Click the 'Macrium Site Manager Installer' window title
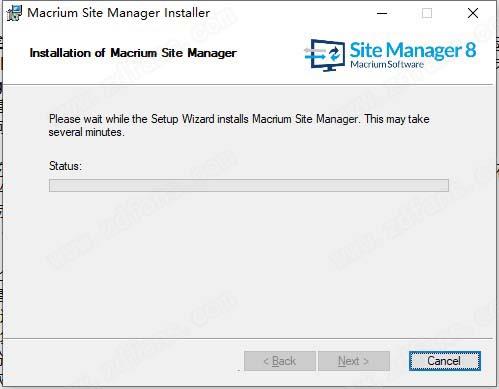The height and width of the screenshot is (389, 499). pos(119,13)
